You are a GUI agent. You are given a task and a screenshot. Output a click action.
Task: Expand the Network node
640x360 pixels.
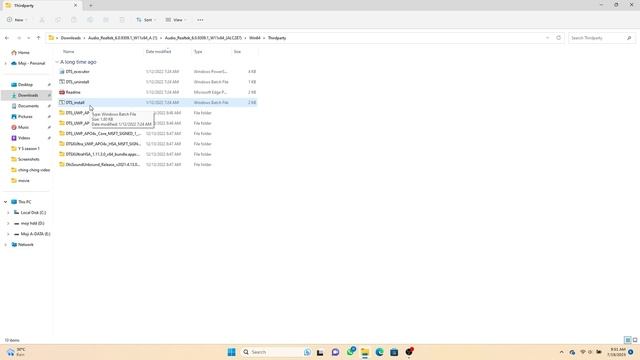[x=5, y=244]
